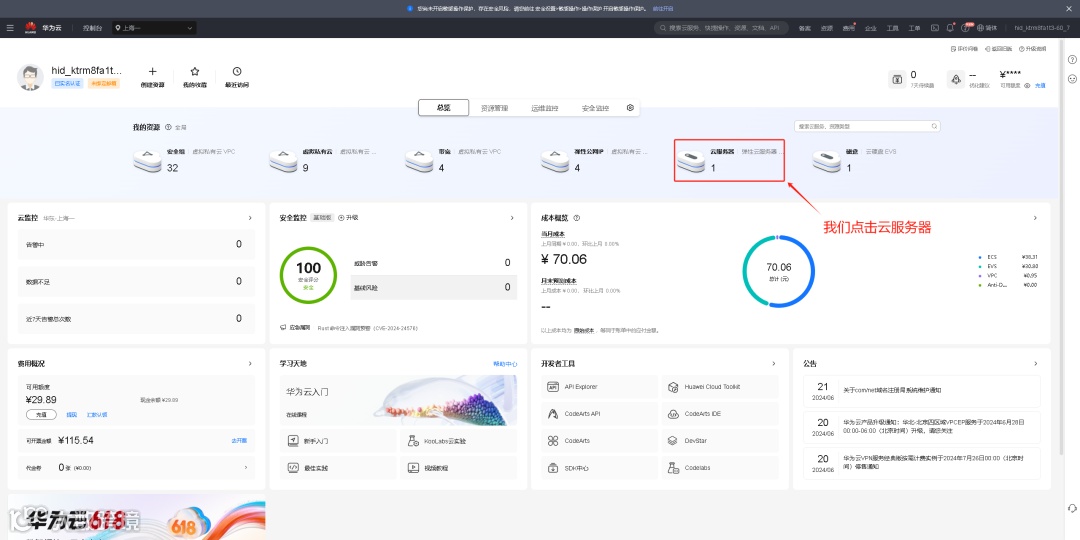Open Codelabs developer tool
The height and width of the screenshot is (540, 1080).
click(720, 468)
